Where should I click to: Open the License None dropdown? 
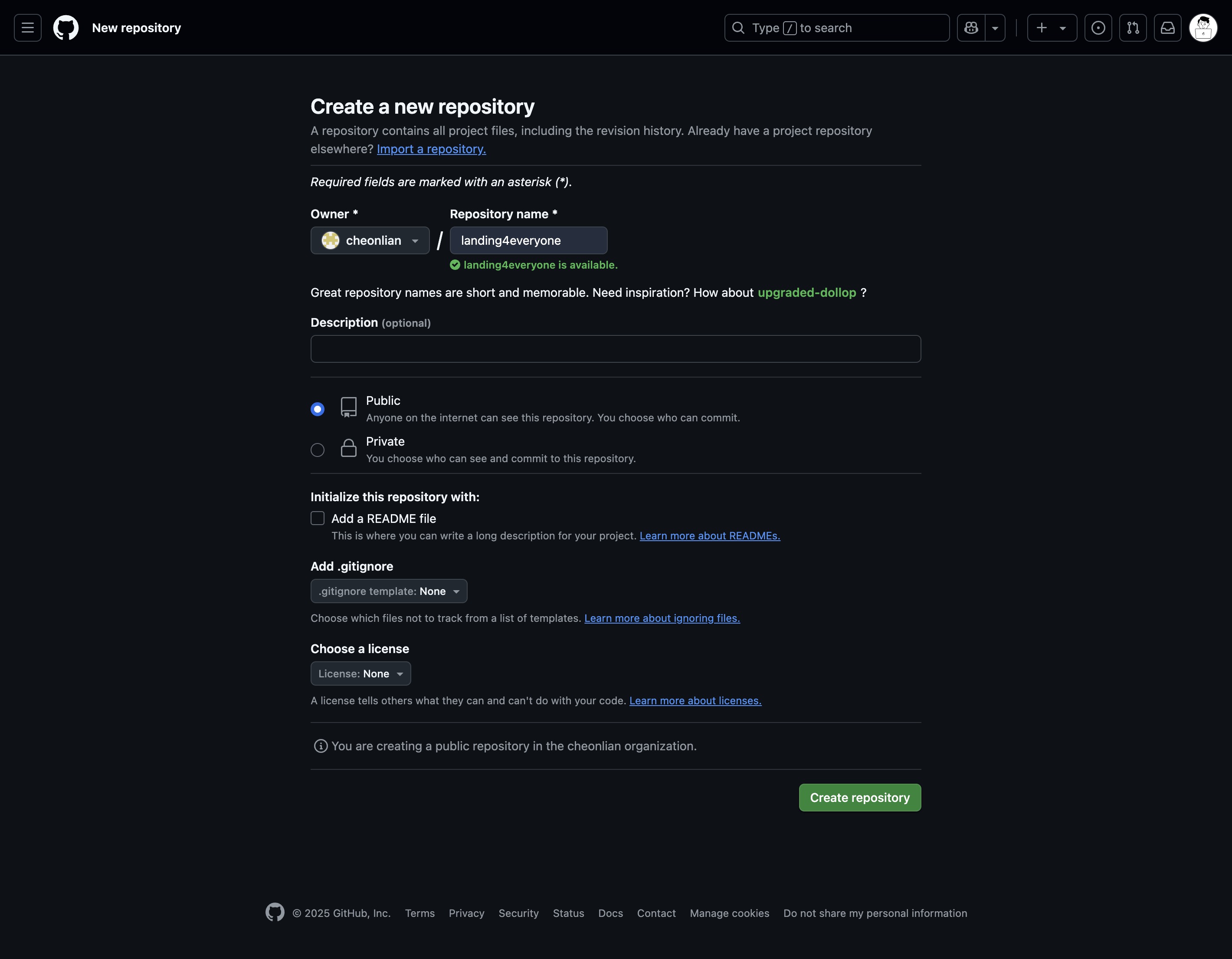click(x=360, y=673)
